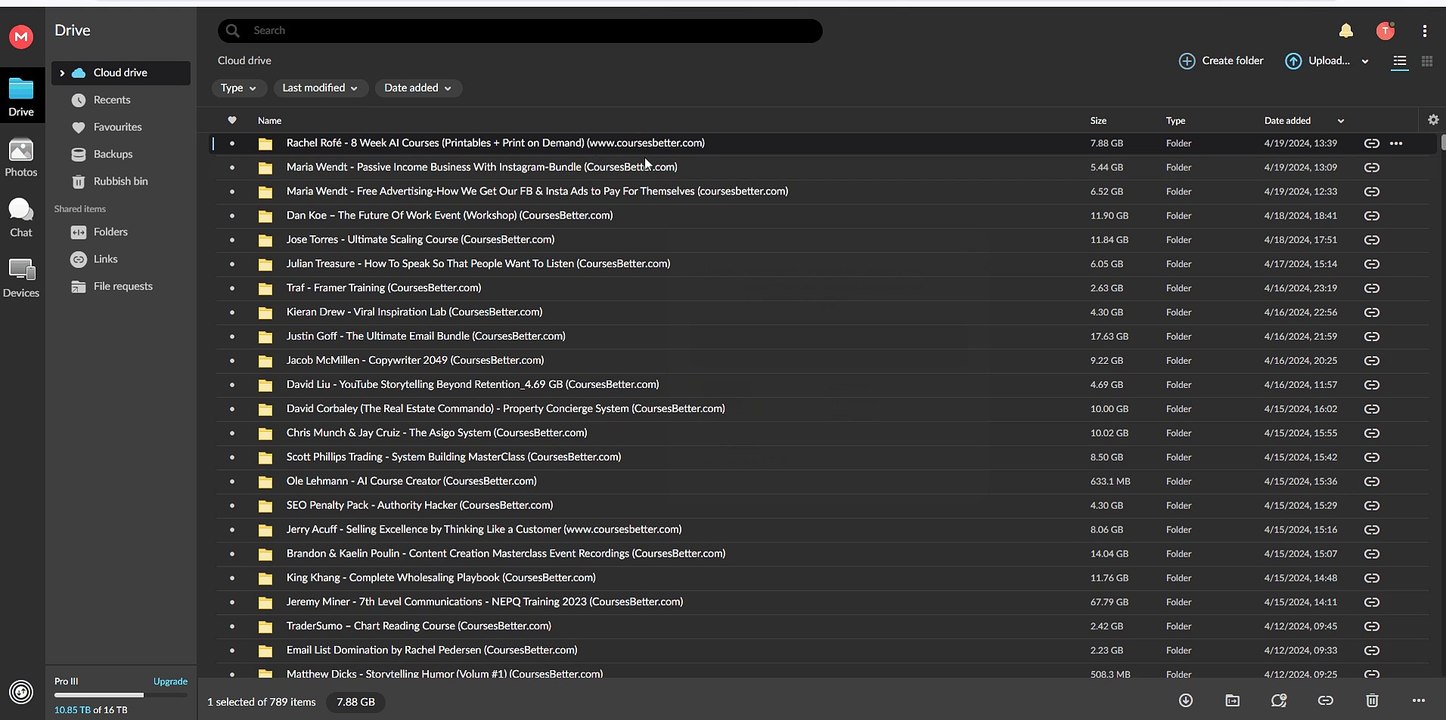Expand the Cloud drive tree chevron

(x=62, y=73)
